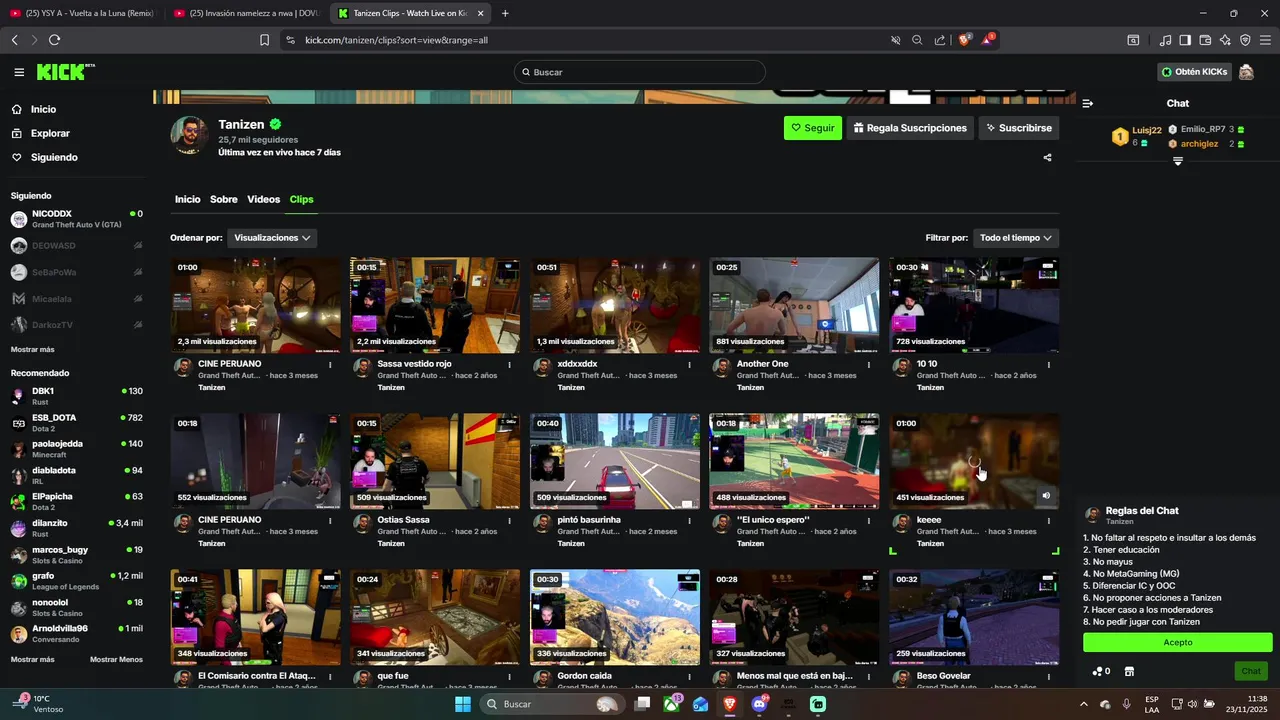1280x720 pixels.
Task: Click the Suscribirse button
Action: [x=1018, y=128]
